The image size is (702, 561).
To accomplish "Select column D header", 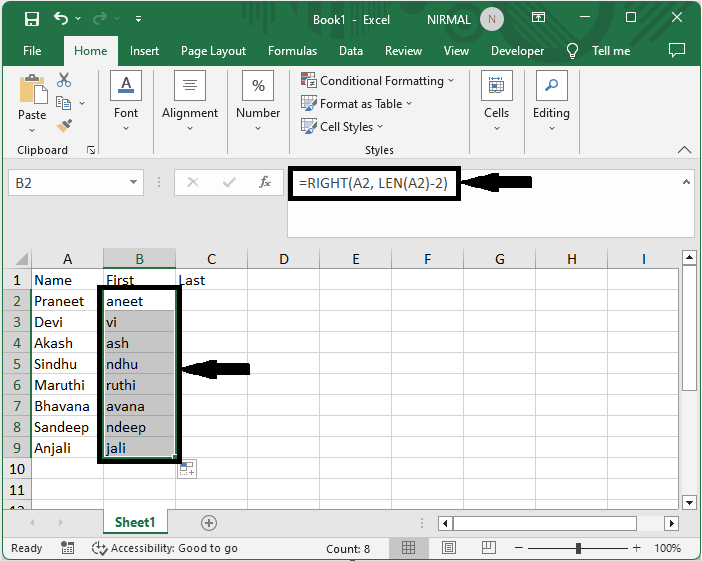I will [283, 259].
